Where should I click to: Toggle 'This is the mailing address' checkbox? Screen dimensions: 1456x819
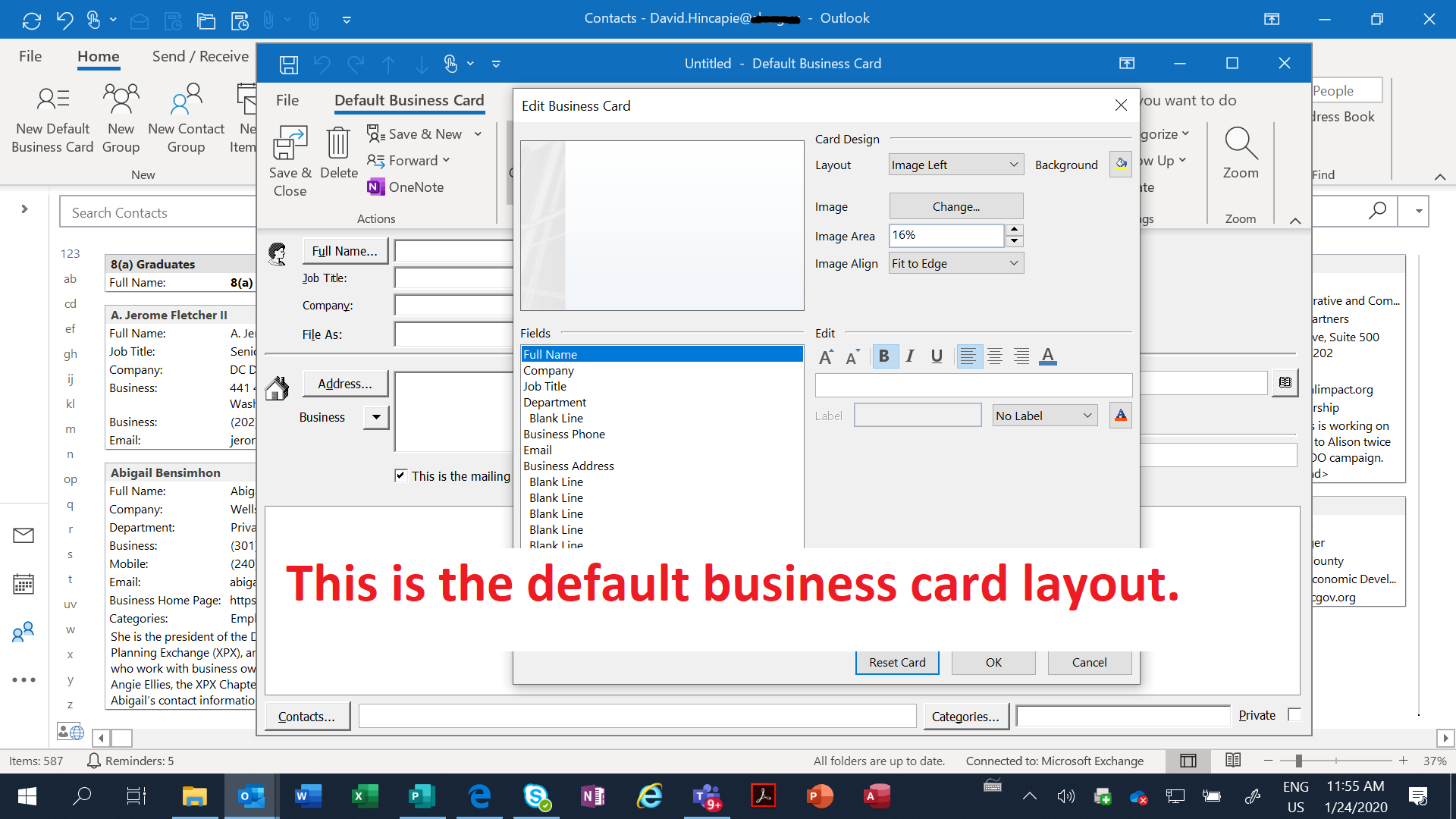400,475
